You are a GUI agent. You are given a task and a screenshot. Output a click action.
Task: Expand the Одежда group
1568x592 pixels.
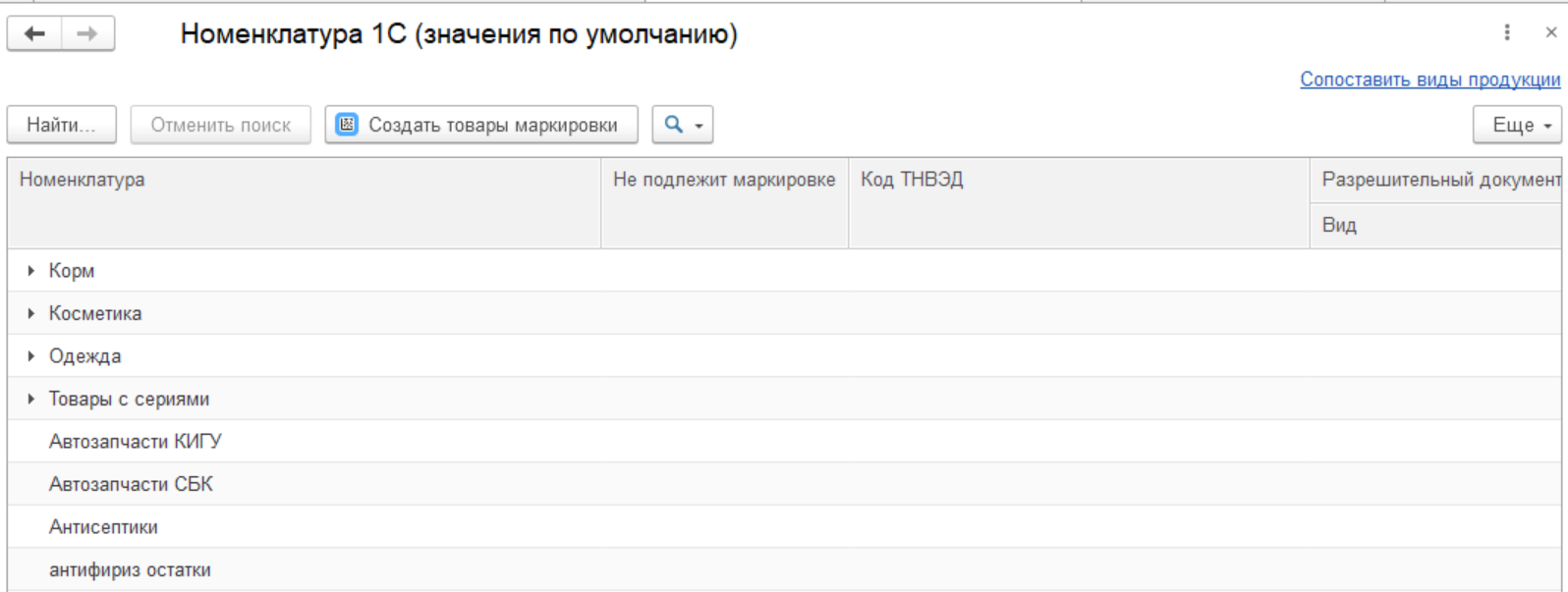coord(31,356)
